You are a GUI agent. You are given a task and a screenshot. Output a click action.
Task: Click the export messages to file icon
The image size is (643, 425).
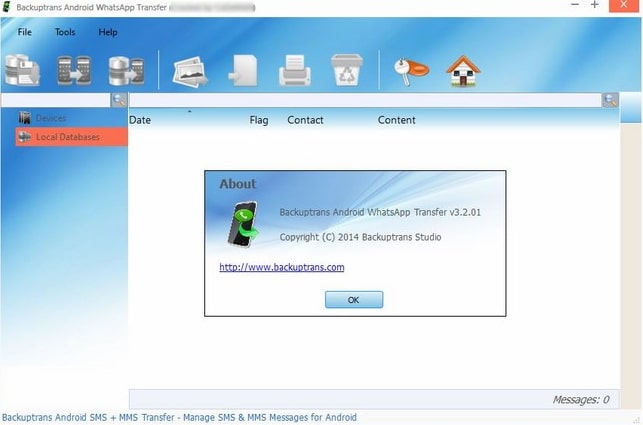coord(243,71)
